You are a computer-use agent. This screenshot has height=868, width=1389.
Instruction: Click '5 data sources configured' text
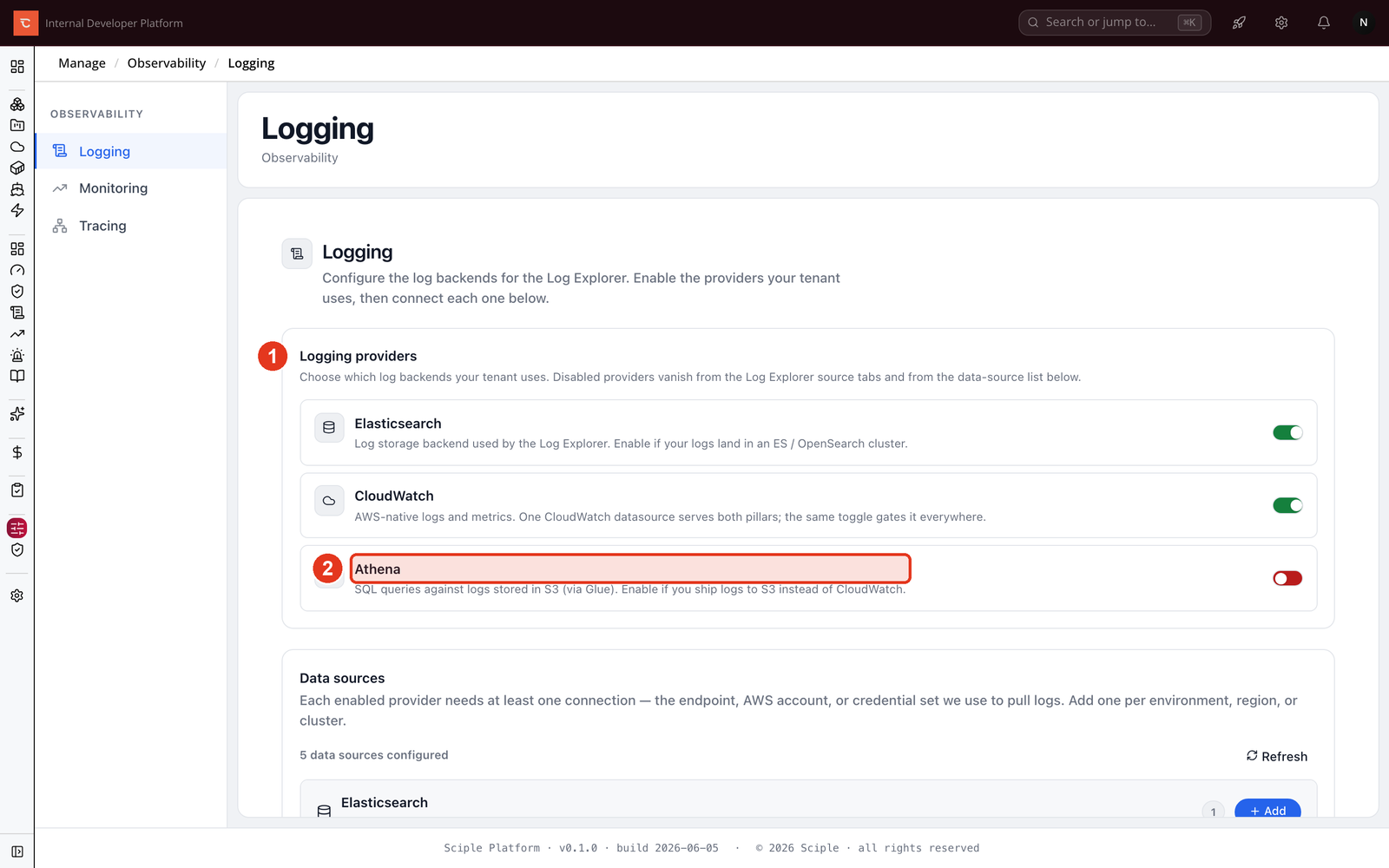[x=374, y=755]
